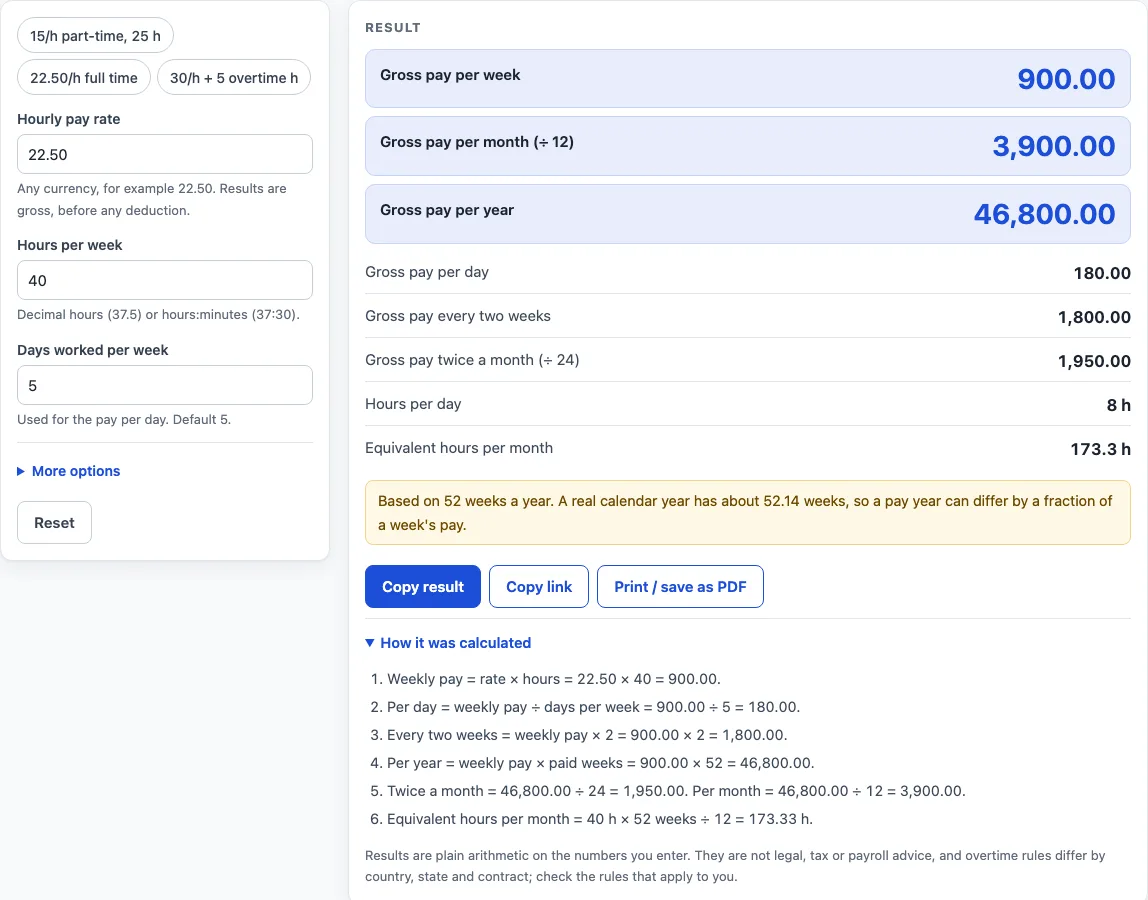
Task: Focus the Hours per week field
Action: [x=165, y=280]
